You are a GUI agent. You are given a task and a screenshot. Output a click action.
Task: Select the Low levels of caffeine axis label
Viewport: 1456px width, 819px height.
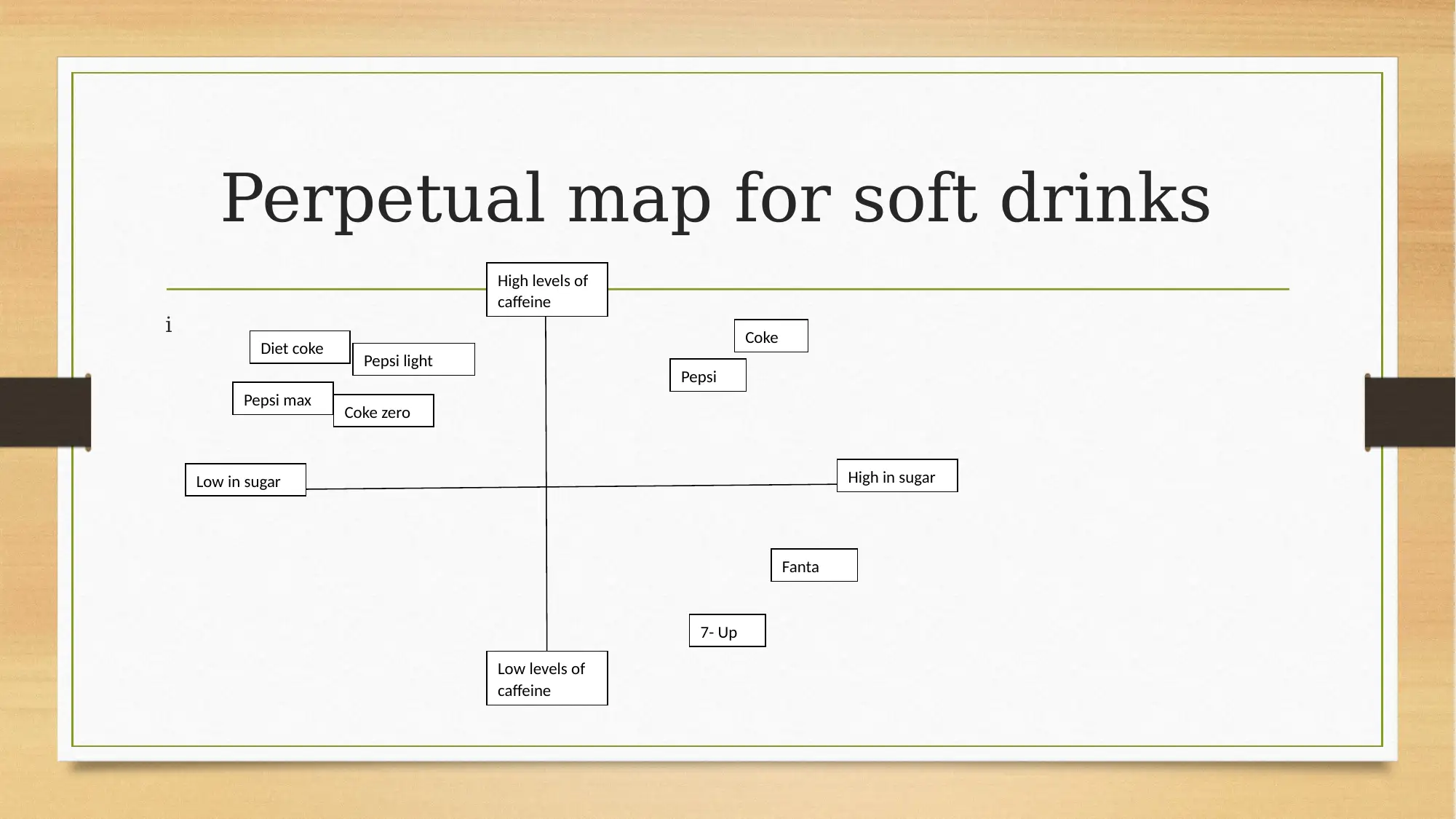547,678
